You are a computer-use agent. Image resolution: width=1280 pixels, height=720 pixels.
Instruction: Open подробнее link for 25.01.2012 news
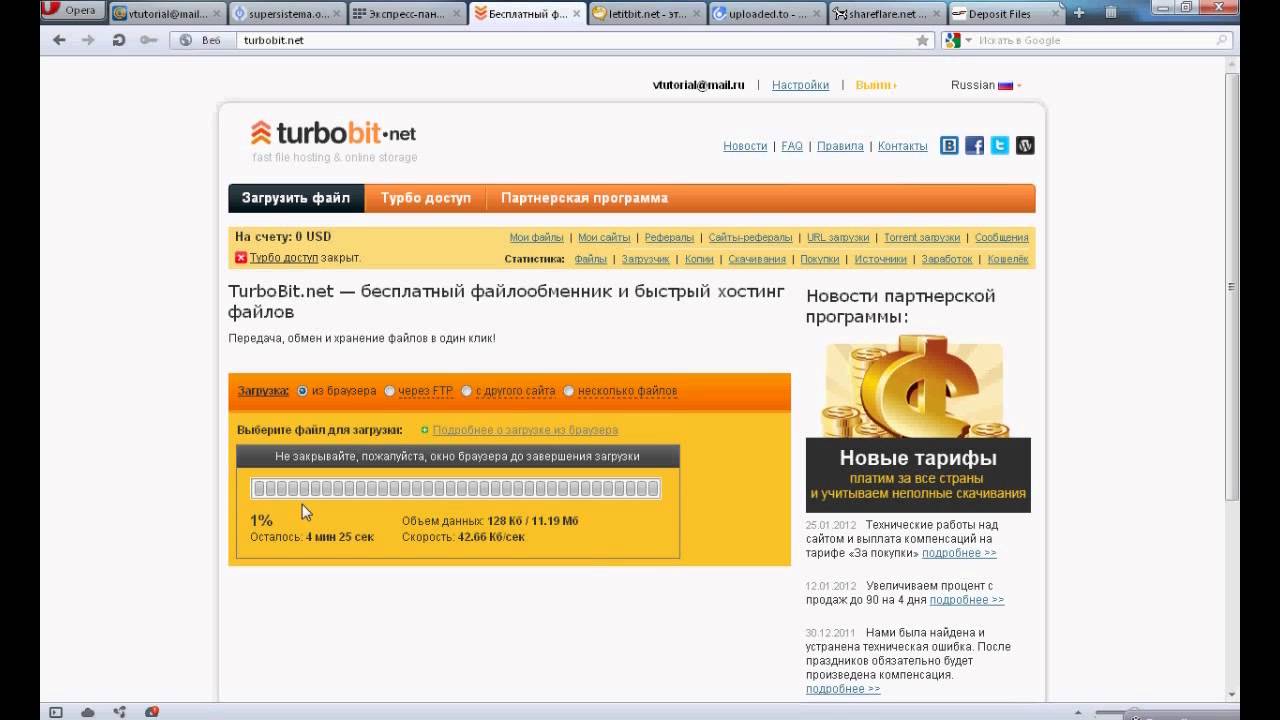pos(959,553)
